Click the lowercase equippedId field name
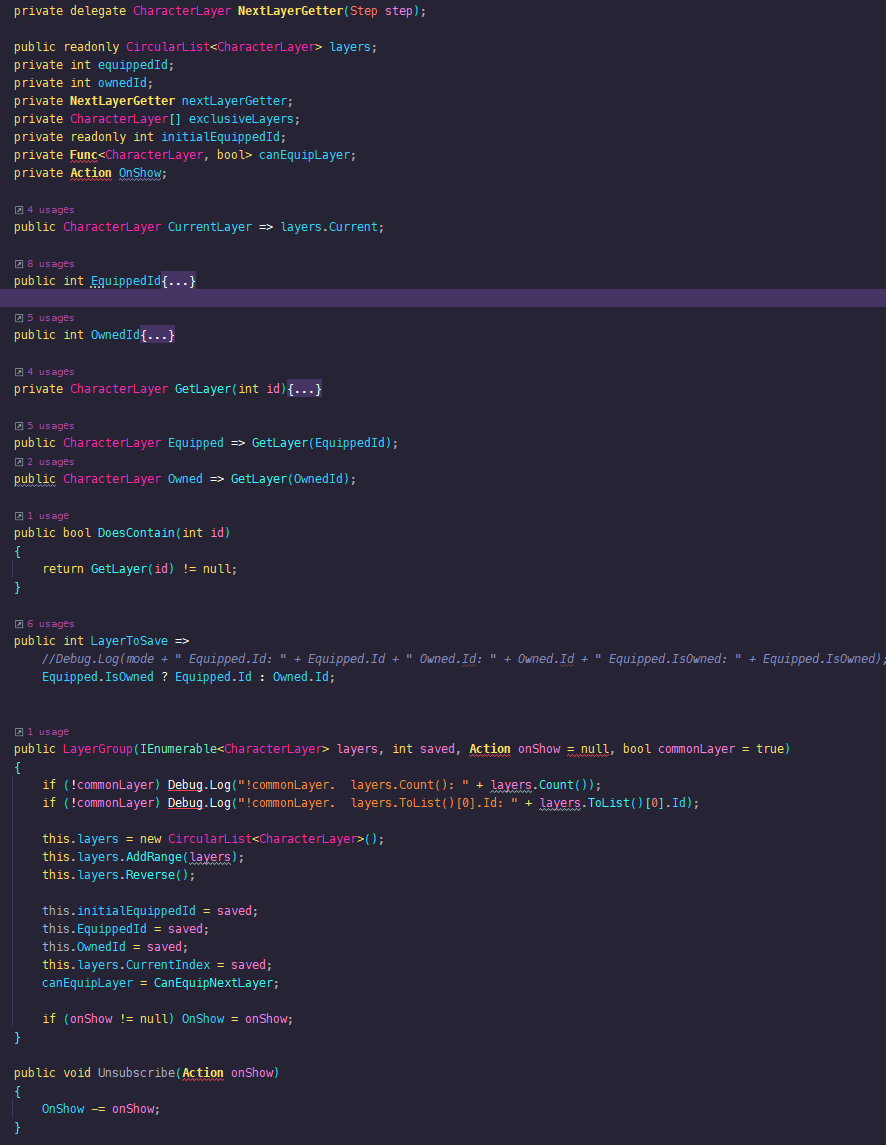The image size is (886, 1145). click(132, 65)
